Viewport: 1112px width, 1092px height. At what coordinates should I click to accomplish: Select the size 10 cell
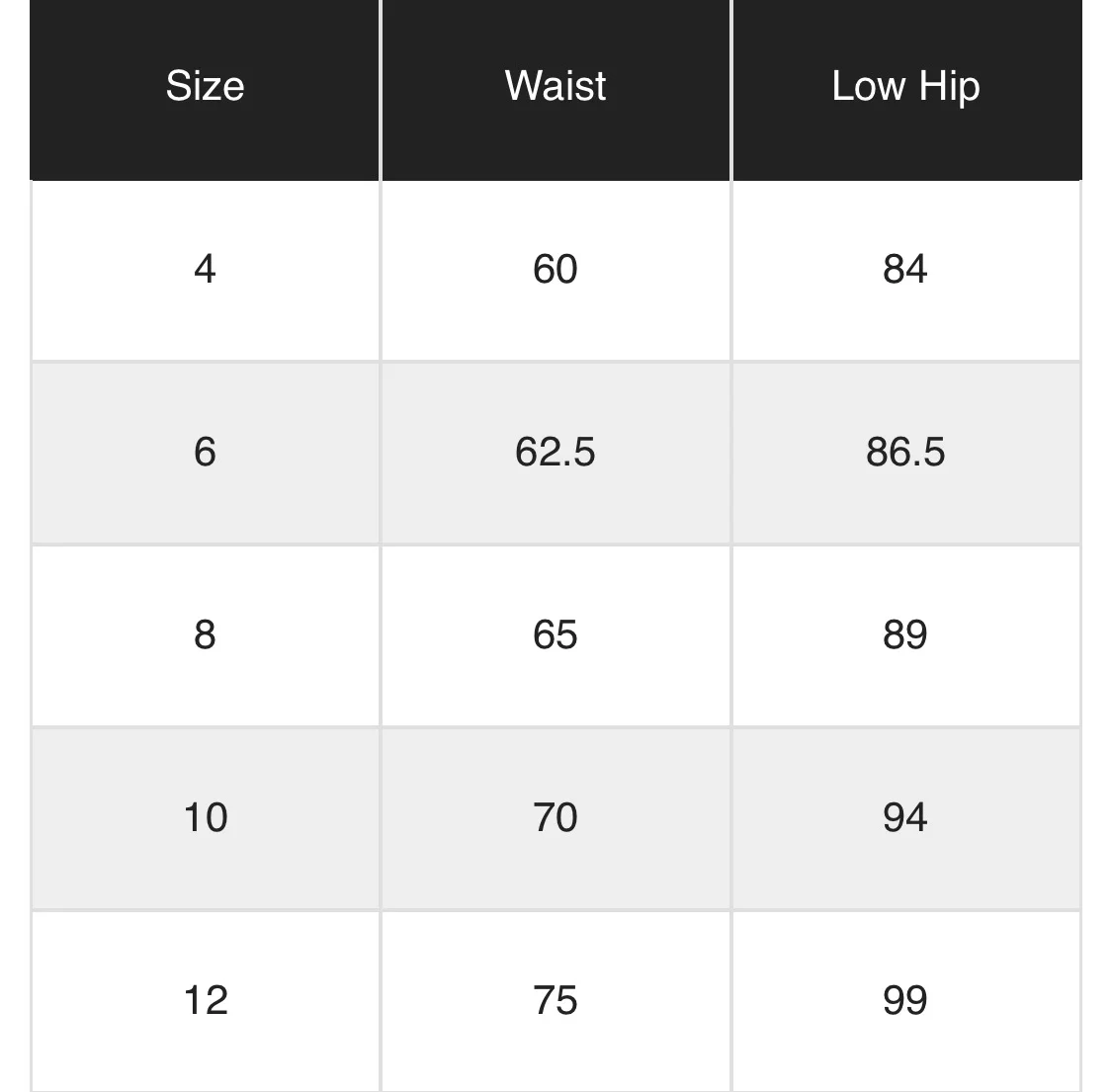tap(205, 817)
